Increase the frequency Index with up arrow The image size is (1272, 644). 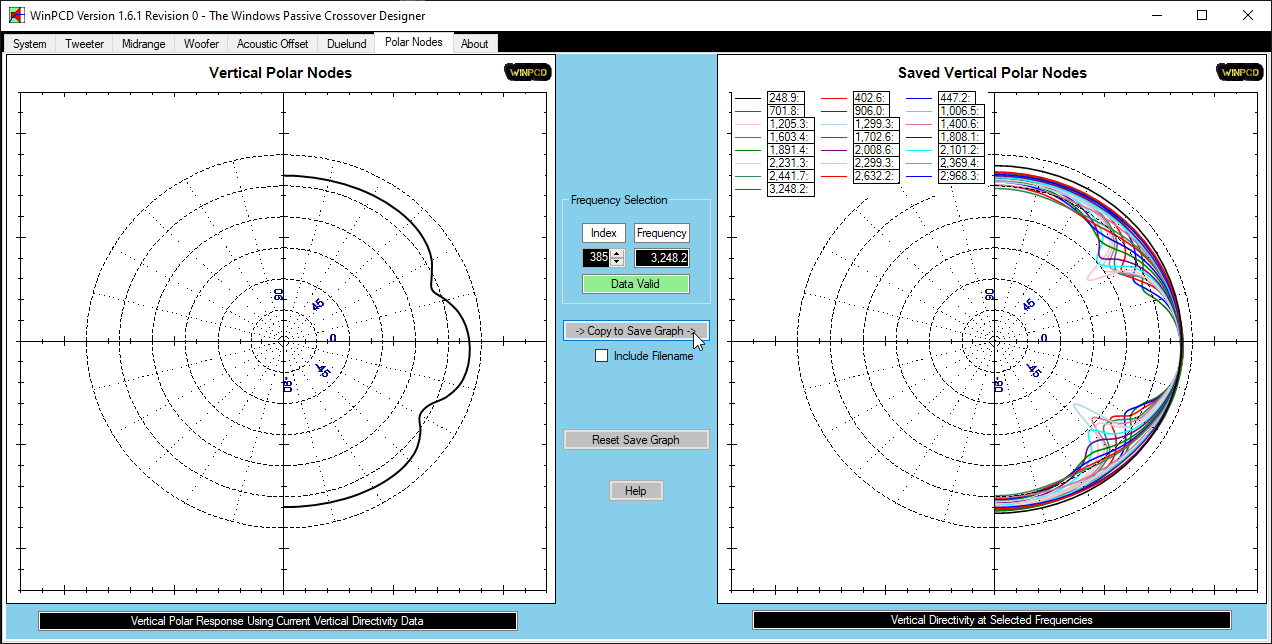click(617, 253)
